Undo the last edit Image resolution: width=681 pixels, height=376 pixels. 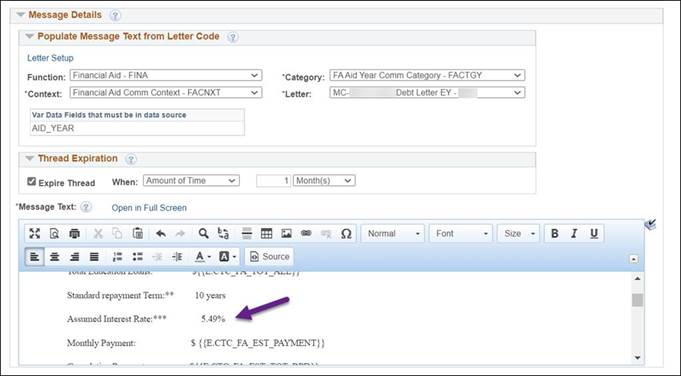pos(161,234)
